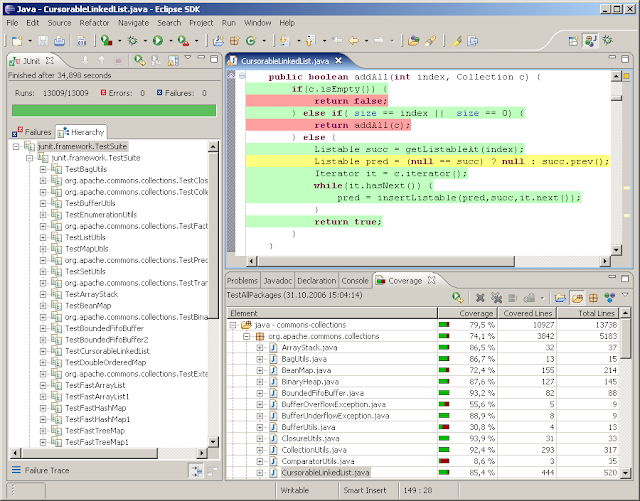Viewport: 640px width, 501px height.
Task: Click the Back navigation yellow arrow
Action: [x=353, y=40]
